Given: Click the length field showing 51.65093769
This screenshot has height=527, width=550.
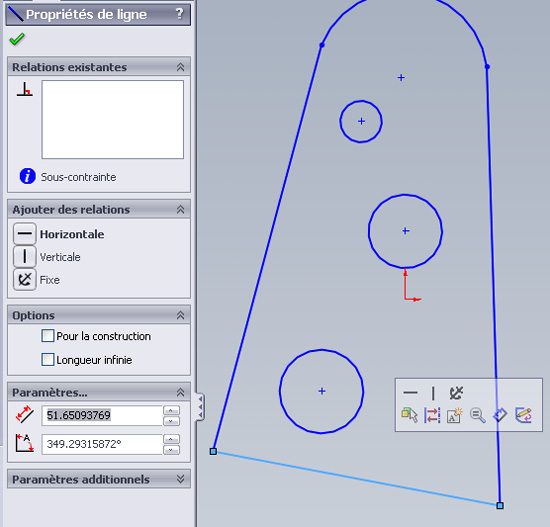Looking at the screenshot, I should (x=102, y=415).
